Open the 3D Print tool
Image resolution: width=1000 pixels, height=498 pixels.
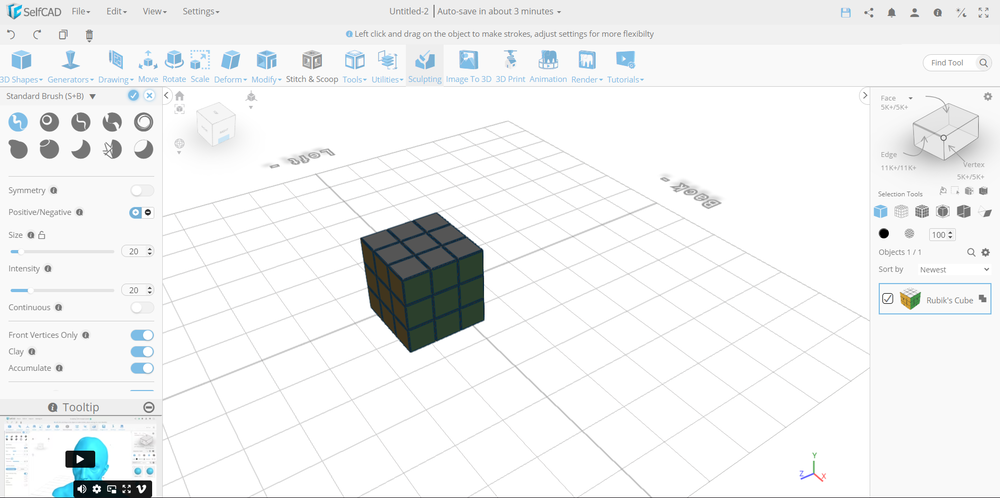point(510,66)
